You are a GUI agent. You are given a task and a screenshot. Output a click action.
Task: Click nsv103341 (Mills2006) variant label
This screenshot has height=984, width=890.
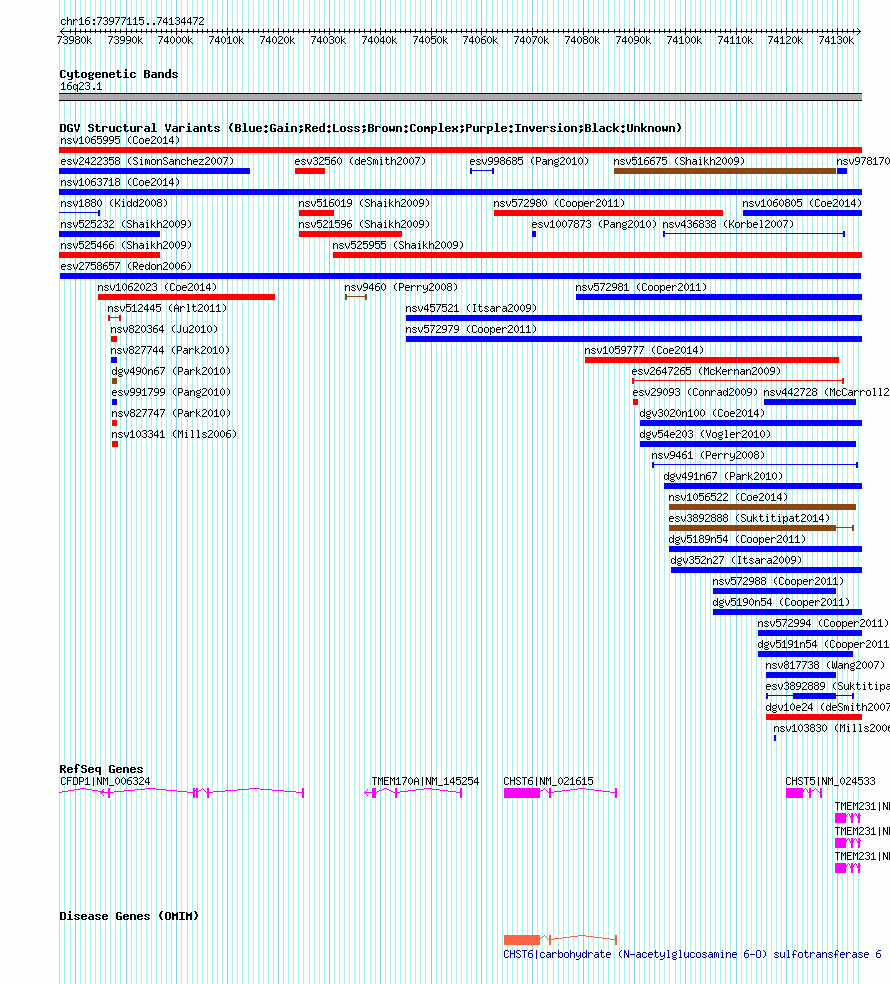pyautogui.click(x=174, y=434)
